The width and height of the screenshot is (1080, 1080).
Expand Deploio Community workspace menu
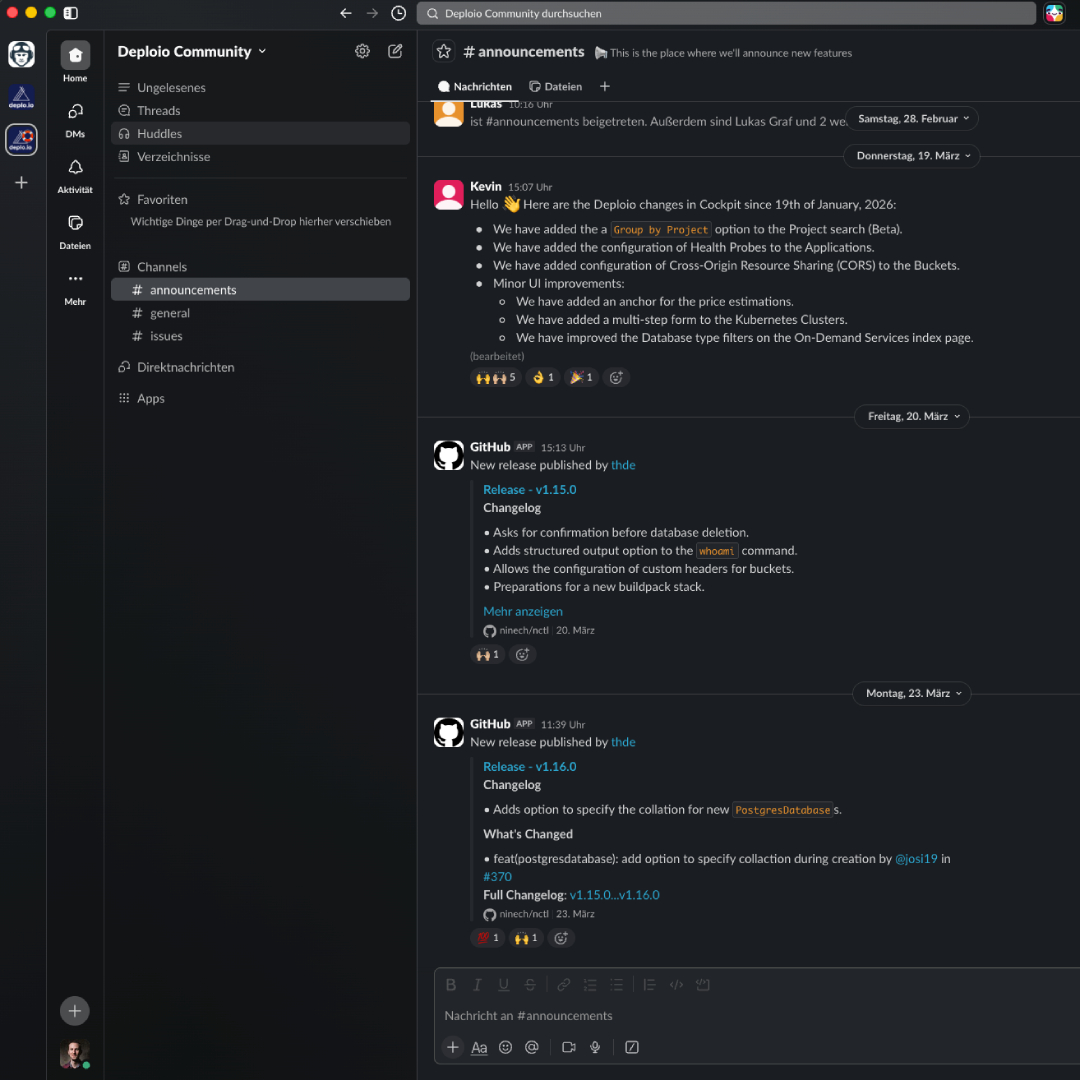(x=191, y=52)
